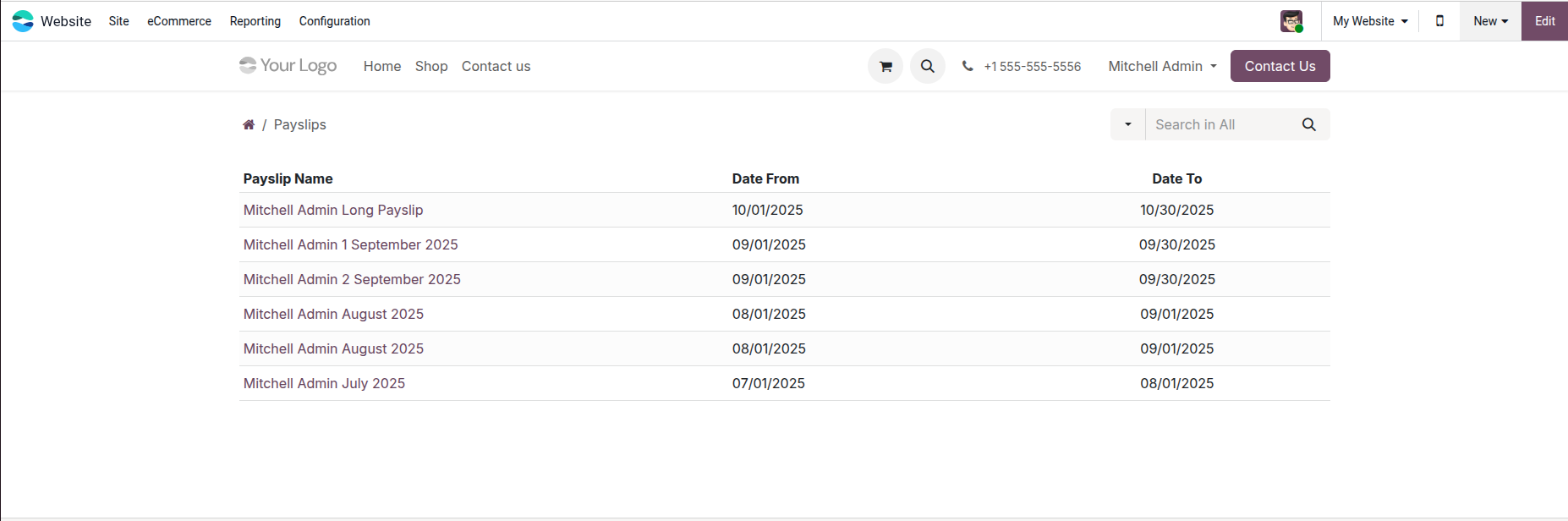Click the Payslip Name column header
The image size is (1568, 521).
[288, 178]
